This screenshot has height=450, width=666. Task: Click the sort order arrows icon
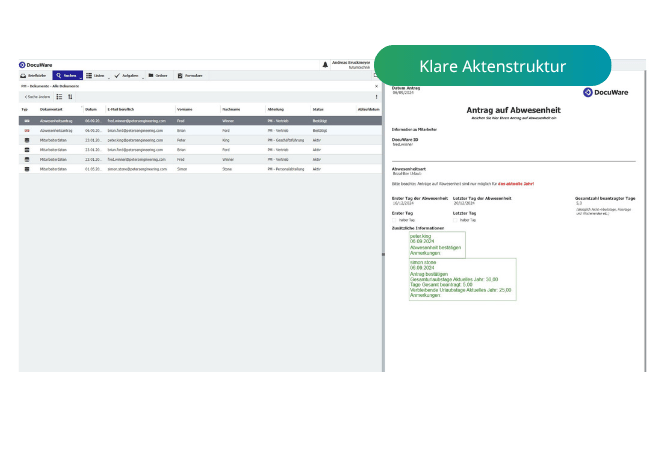tap(70, 97)
